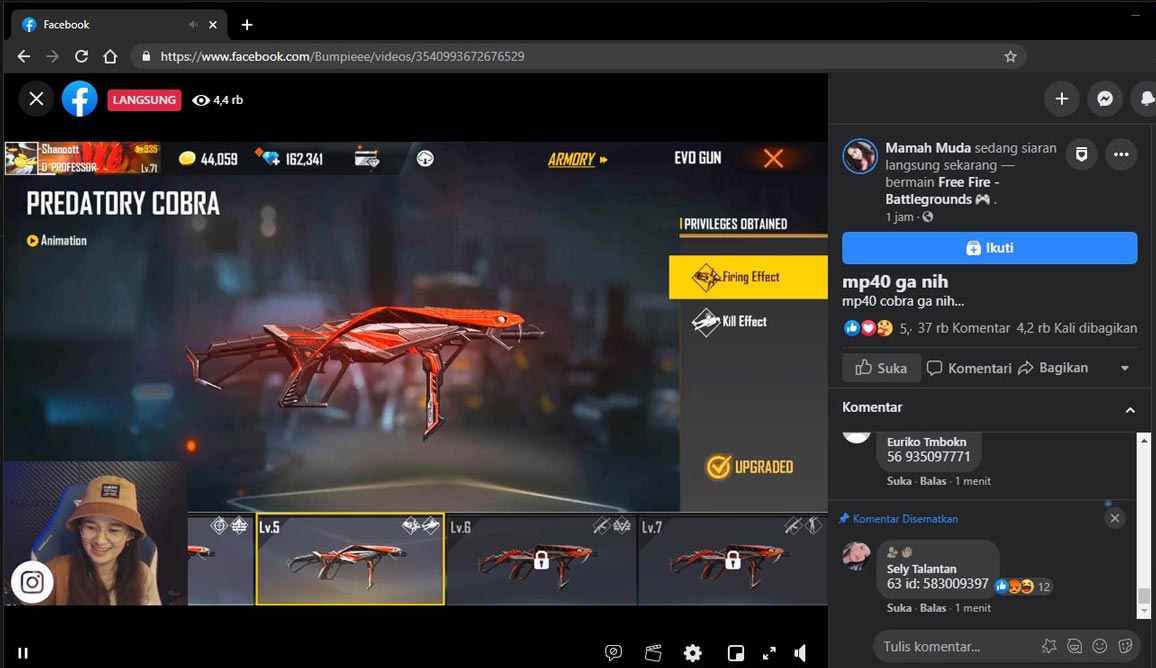This screenshot has width=1156, height=668.
Task: Switch video to picture-in-picture mode
Action: (735, 653)
